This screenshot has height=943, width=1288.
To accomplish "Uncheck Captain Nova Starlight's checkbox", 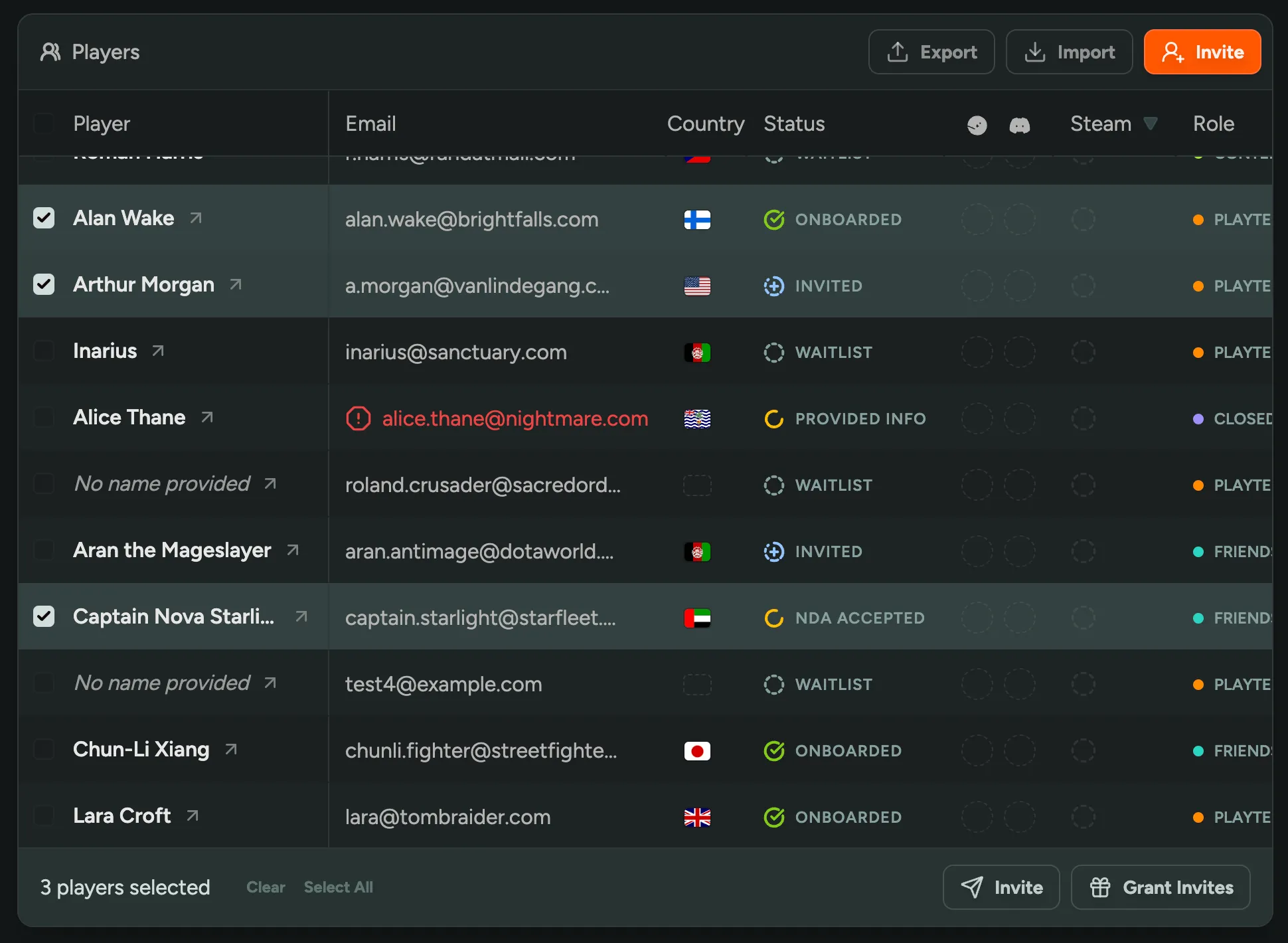I will click(44, 616).
